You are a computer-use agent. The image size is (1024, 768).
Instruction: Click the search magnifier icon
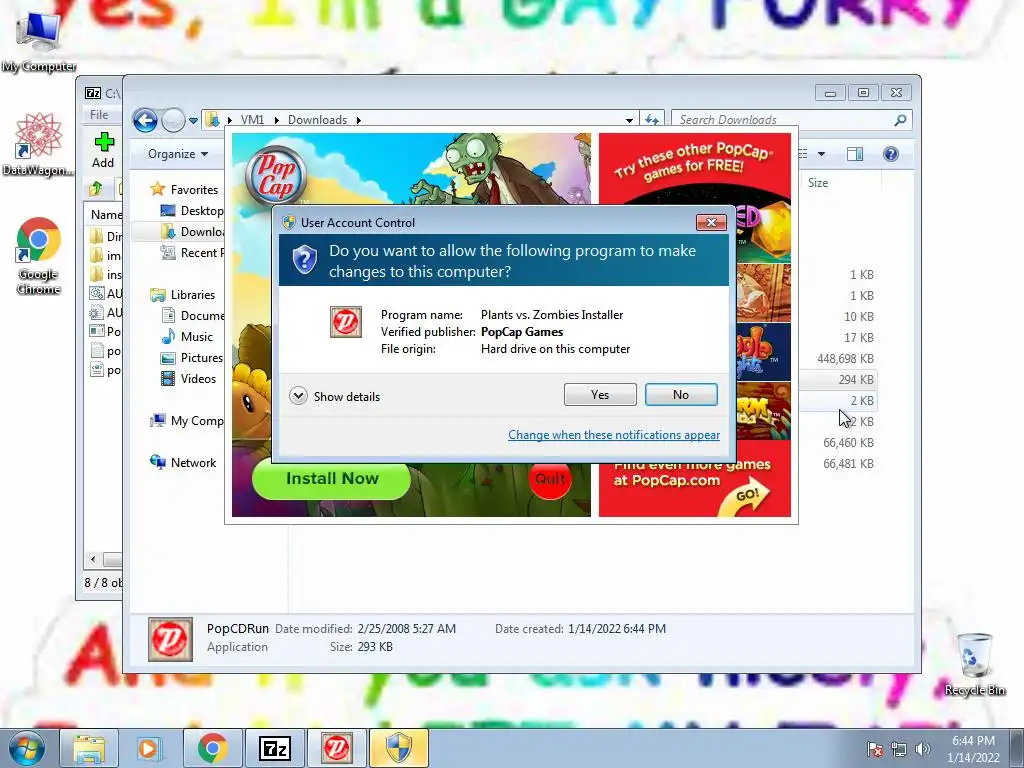(x=901, y=120)
